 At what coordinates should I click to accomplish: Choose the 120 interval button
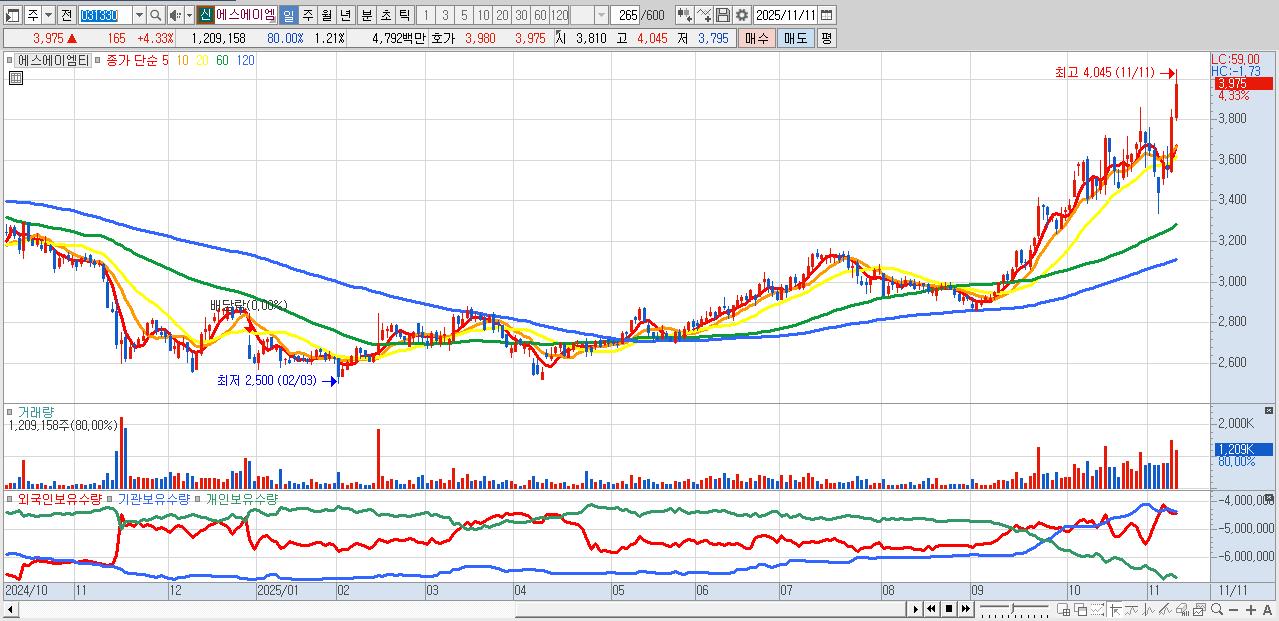pyautogui.click(x=559, y=16)
